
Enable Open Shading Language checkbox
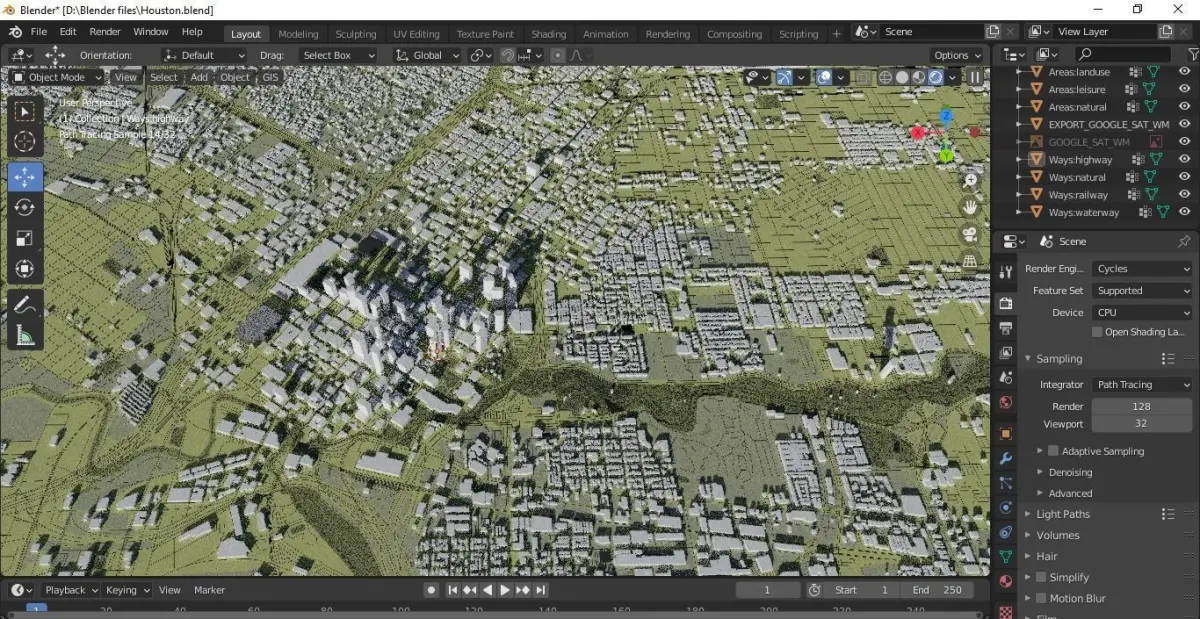pyautogui.click(x=1097, y=332)
